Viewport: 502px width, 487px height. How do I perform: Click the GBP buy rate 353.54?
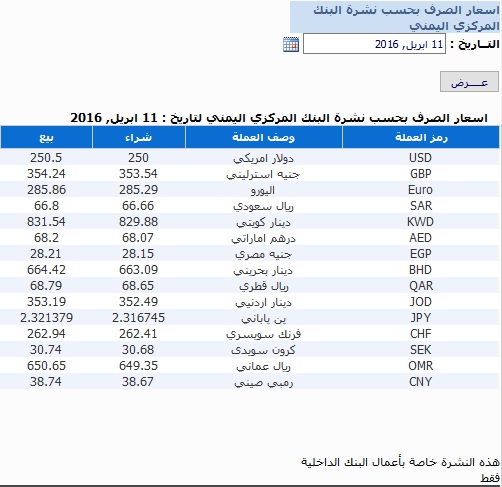[138, 174]
